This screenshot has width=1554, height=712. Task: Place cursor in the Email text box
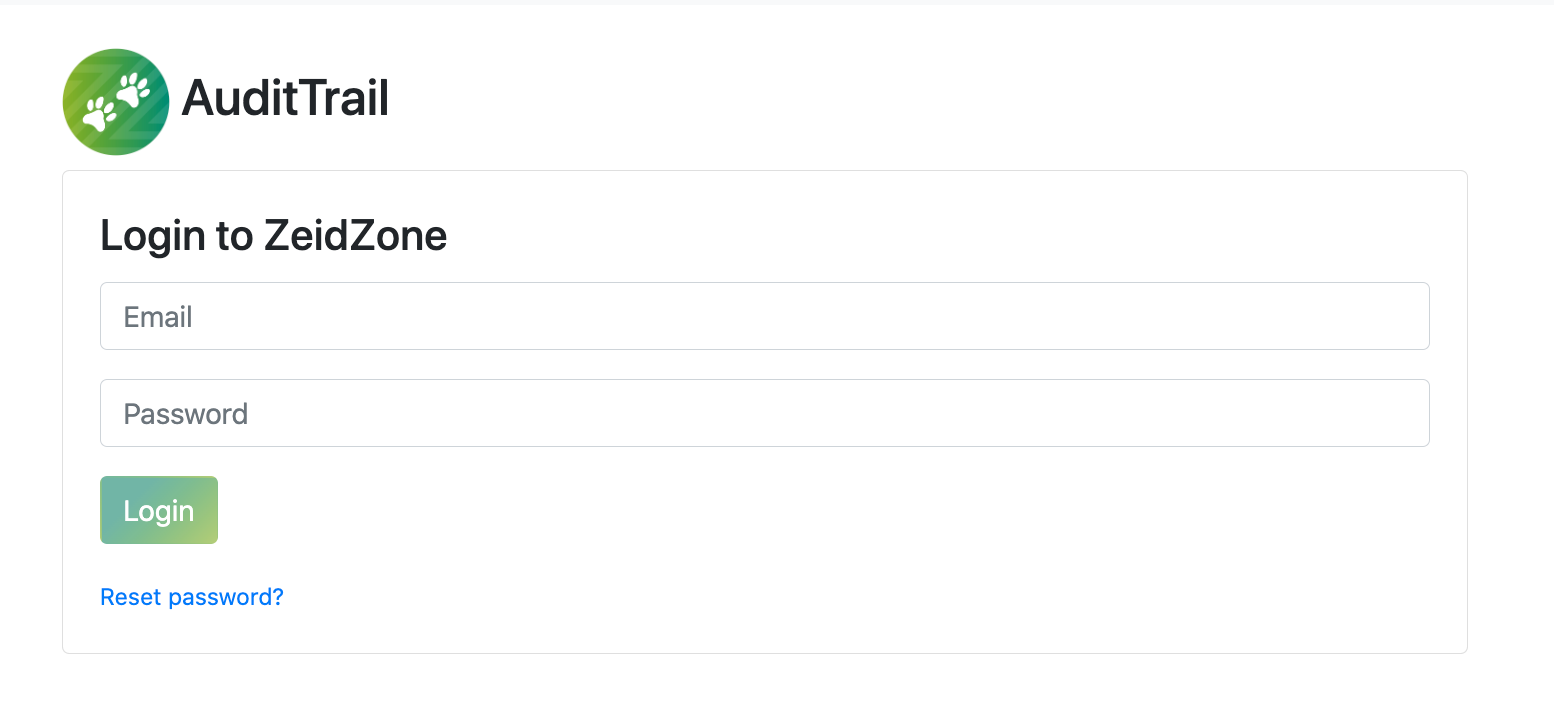[x=765, y=316]
